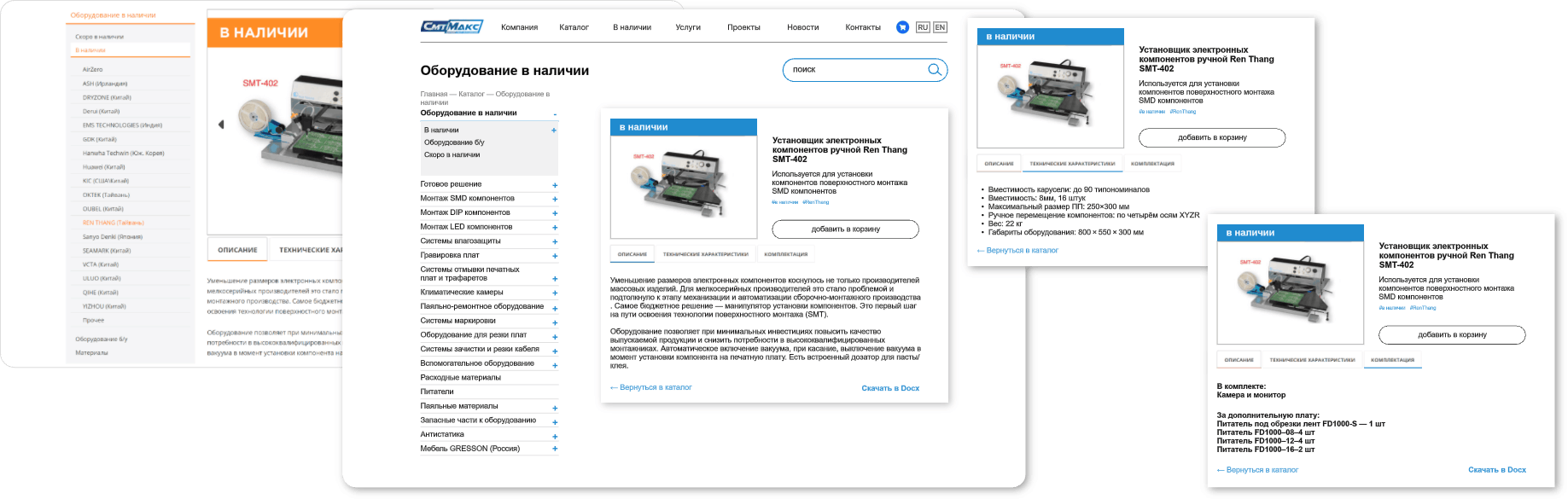Select AirZero in left page sidebar

pyautogui.click(x=92, y=70)
